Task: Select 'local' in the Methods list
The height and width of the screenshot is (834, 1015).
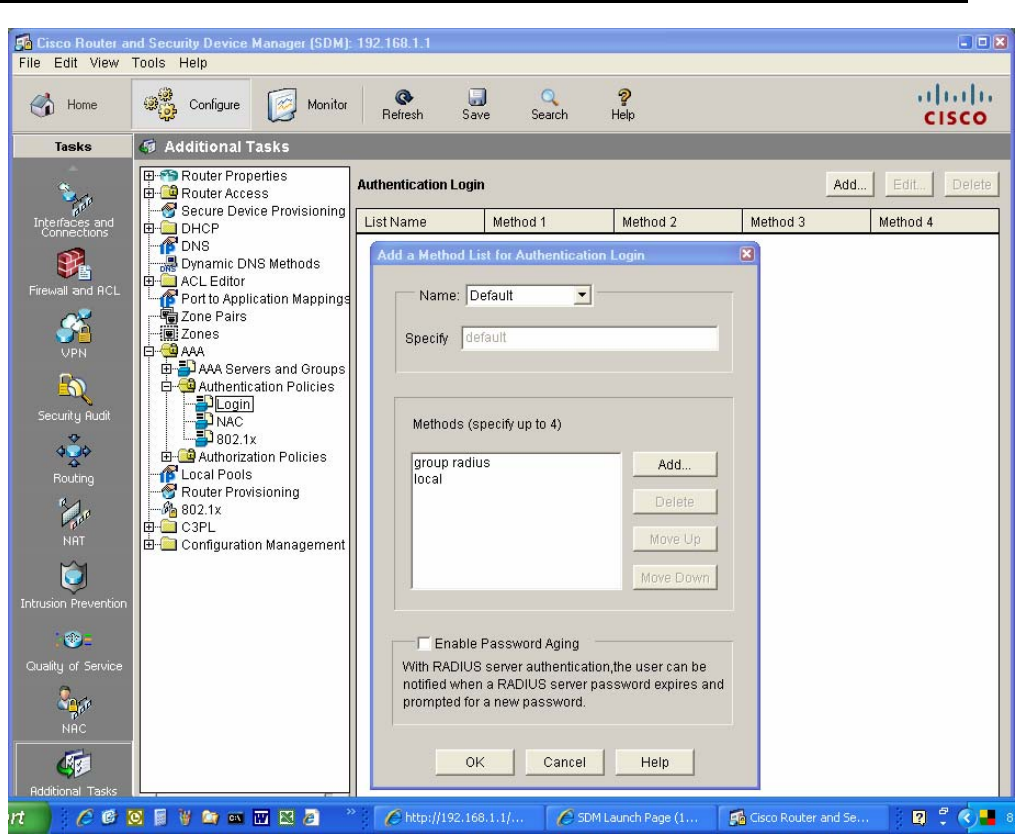Action: click(428, 479)
